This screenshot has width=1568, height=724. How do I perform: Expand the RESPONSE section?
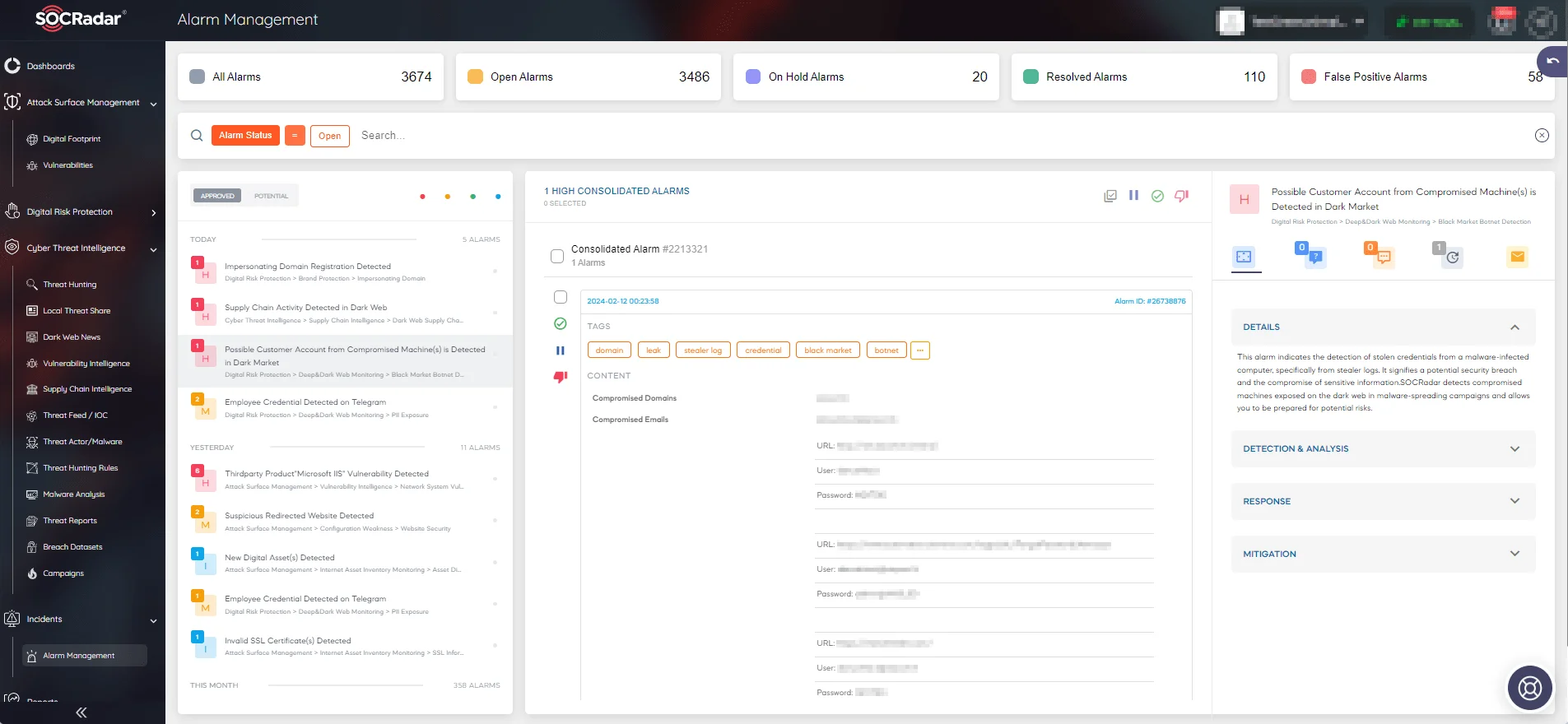click(x=1383, y=501)
